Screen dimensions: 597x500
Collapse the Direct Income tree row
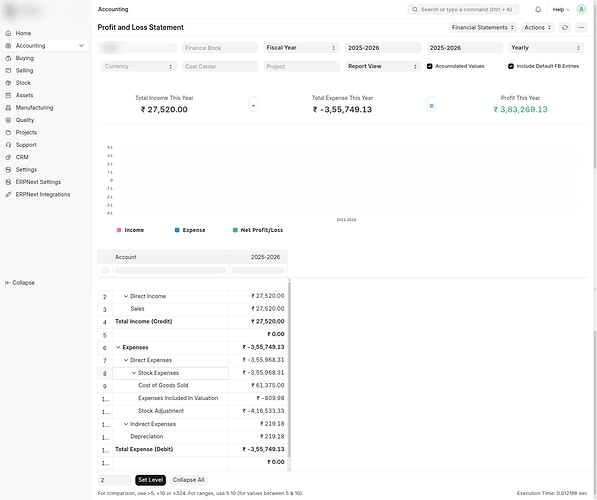click(126, 296)
